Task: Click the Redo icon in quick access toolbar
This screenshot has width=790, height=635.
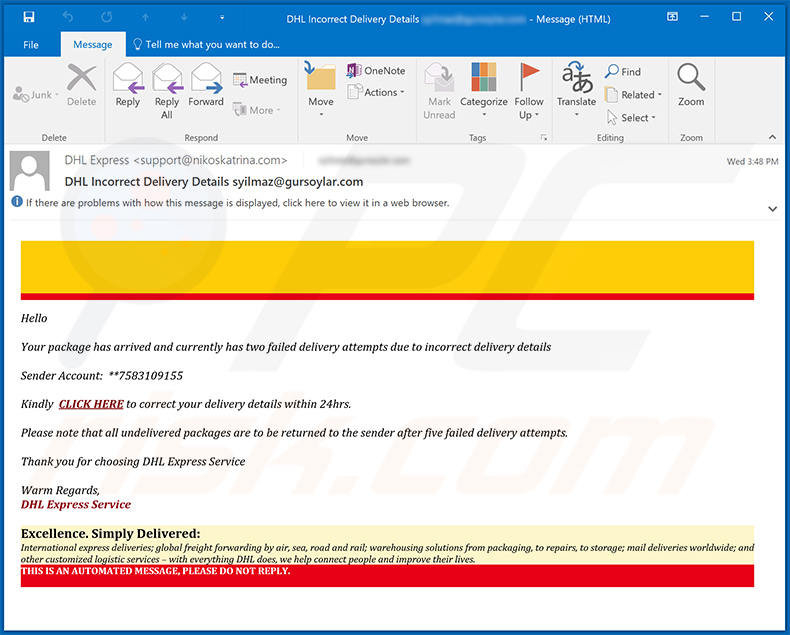Action: (106, 17)
